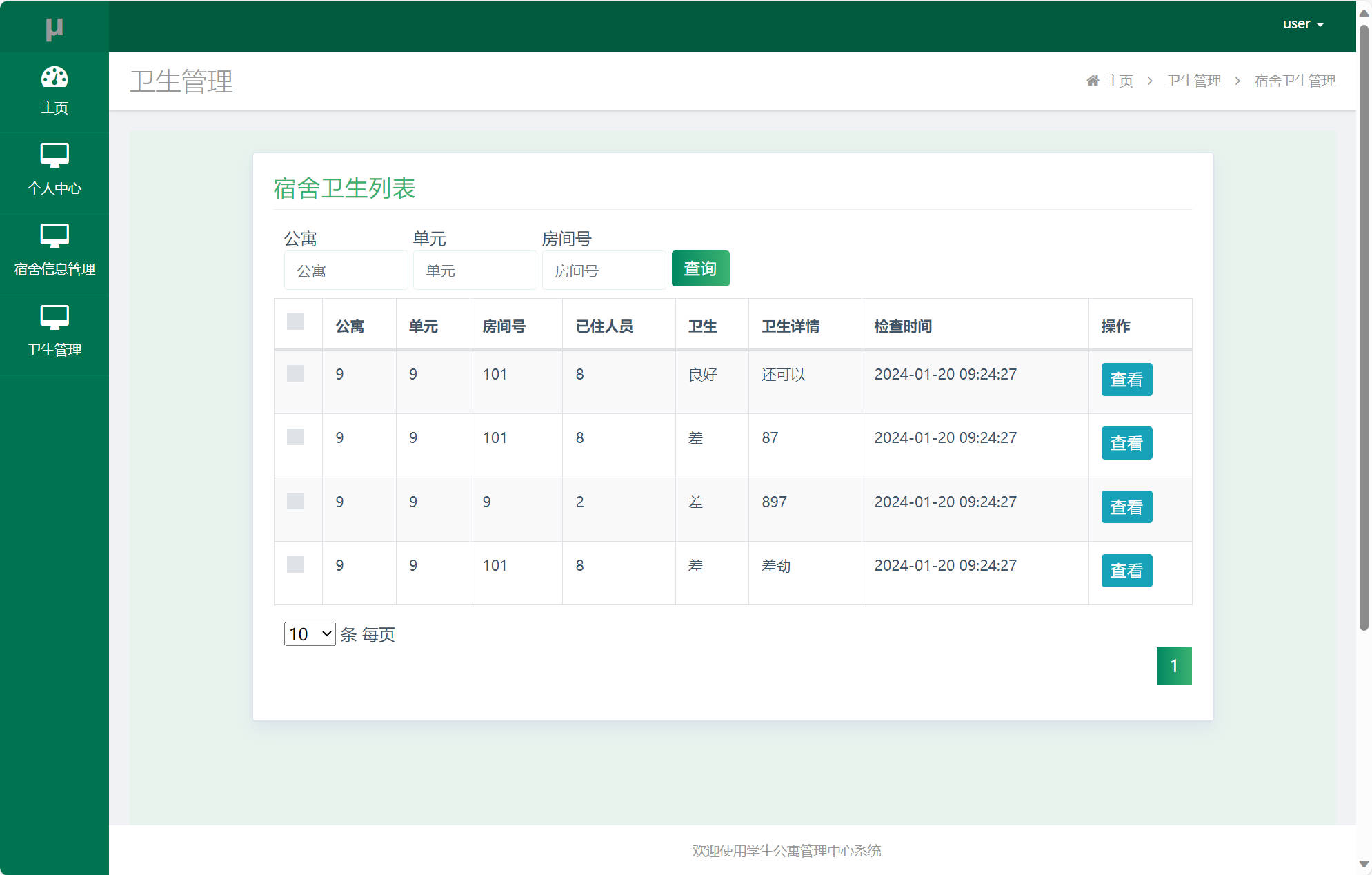The width and height of the screenshot is (1372, 875).
Task: Check the checkbox on the last table row
Action: pyautogui.click(x=297, y=564)
